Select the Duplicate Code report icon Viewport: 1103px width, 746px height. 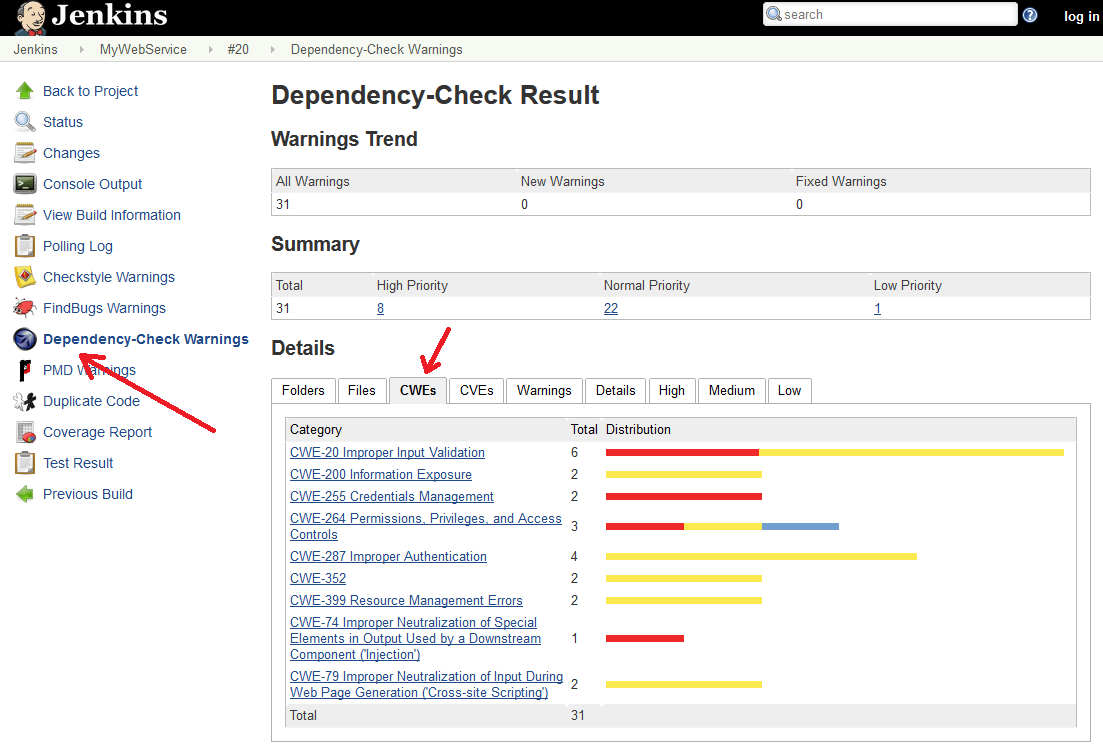24,400
